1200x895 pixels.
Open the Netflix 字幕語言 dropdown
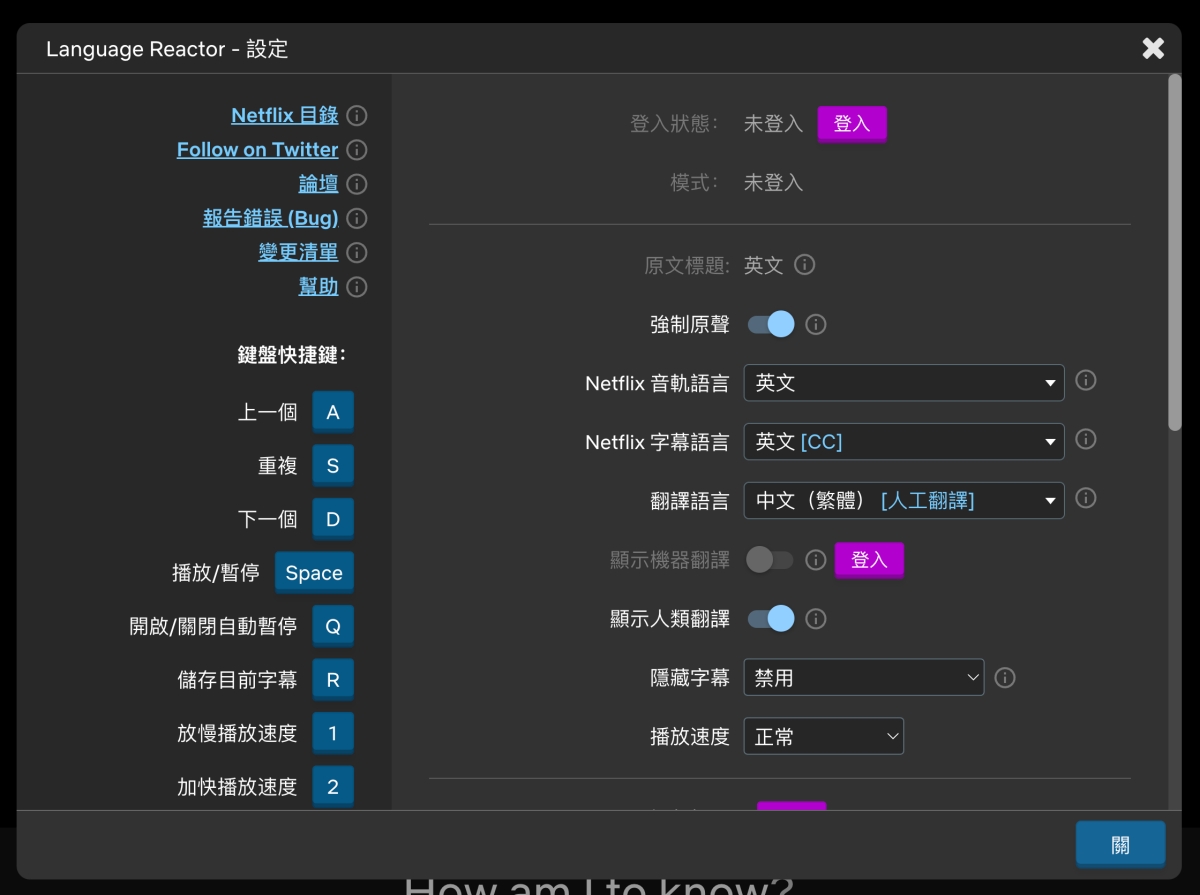pos(904,442)
